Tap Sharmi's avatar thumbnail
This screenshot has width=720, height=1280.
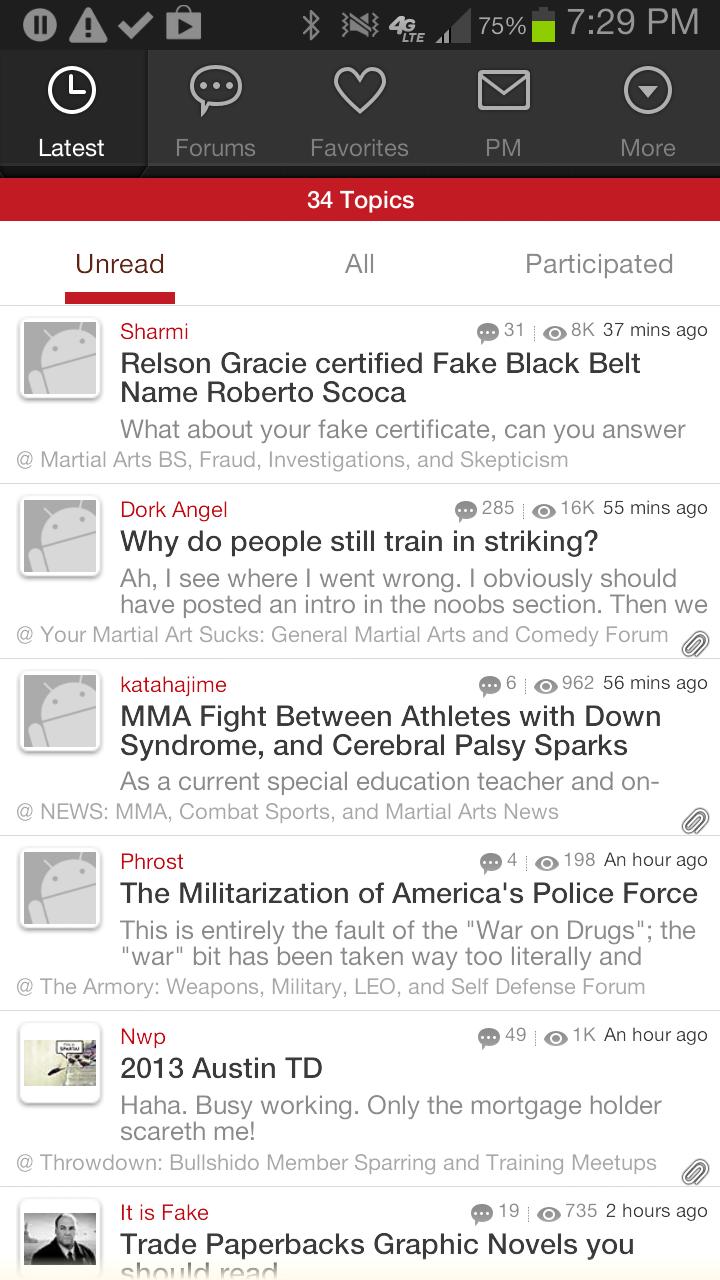pyautogui.click(x=60, y=359)
